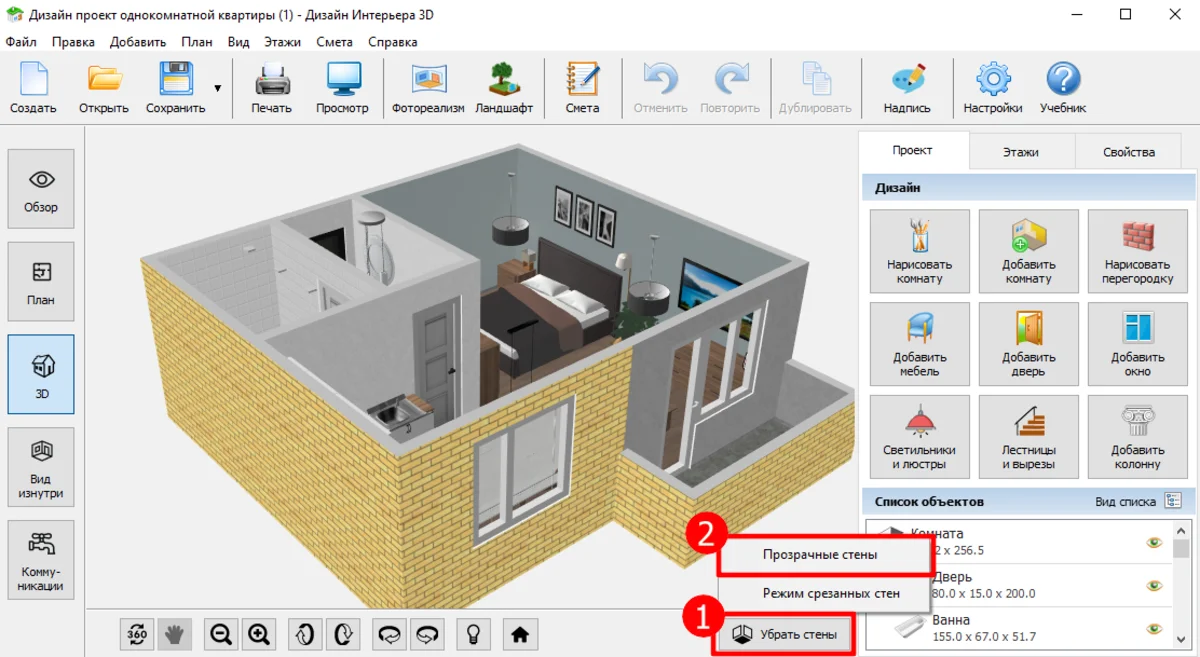
Task: Hide the Комната object using eye icon
Action: [x=1154, y=542]
